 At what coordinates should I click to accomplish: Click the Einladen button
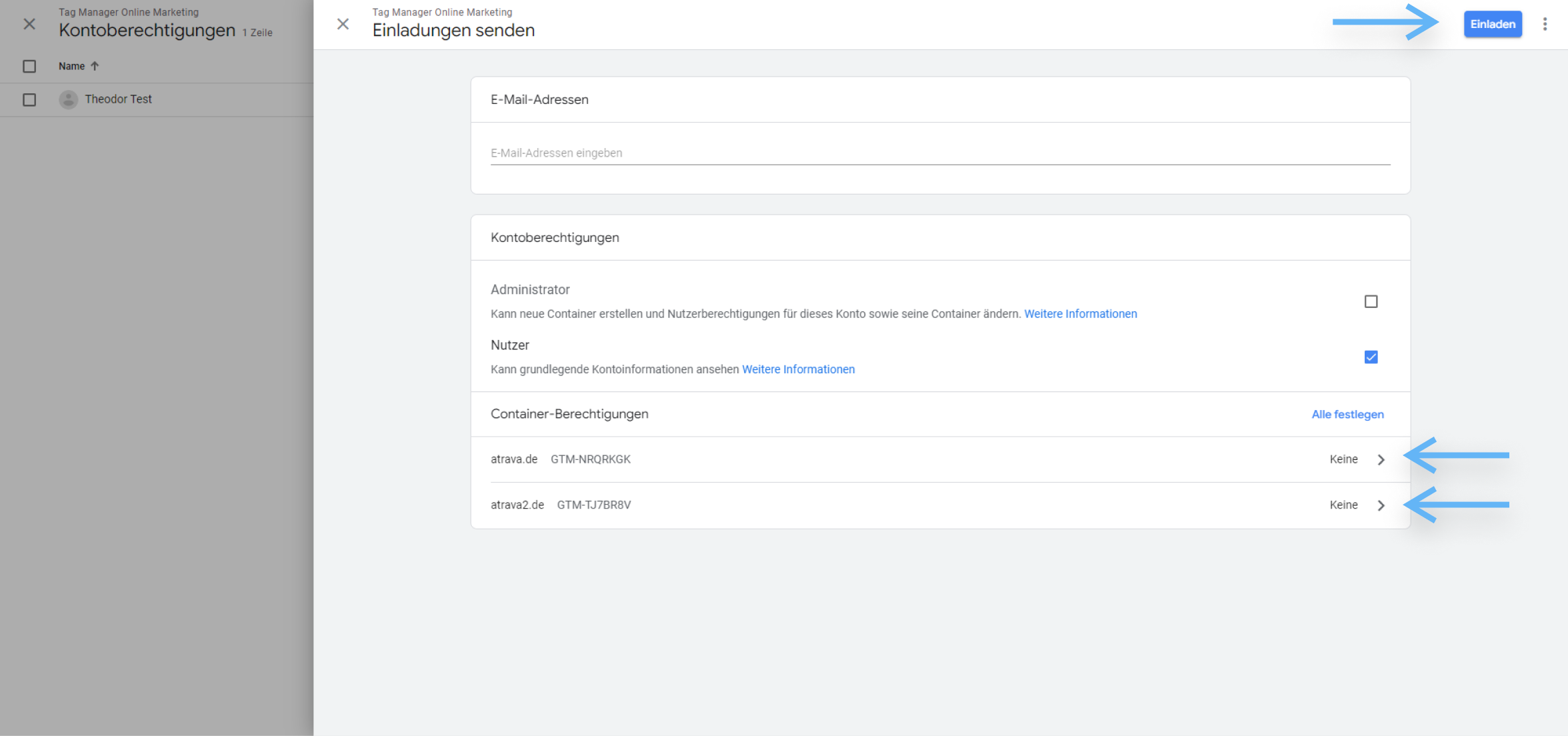1493,23
